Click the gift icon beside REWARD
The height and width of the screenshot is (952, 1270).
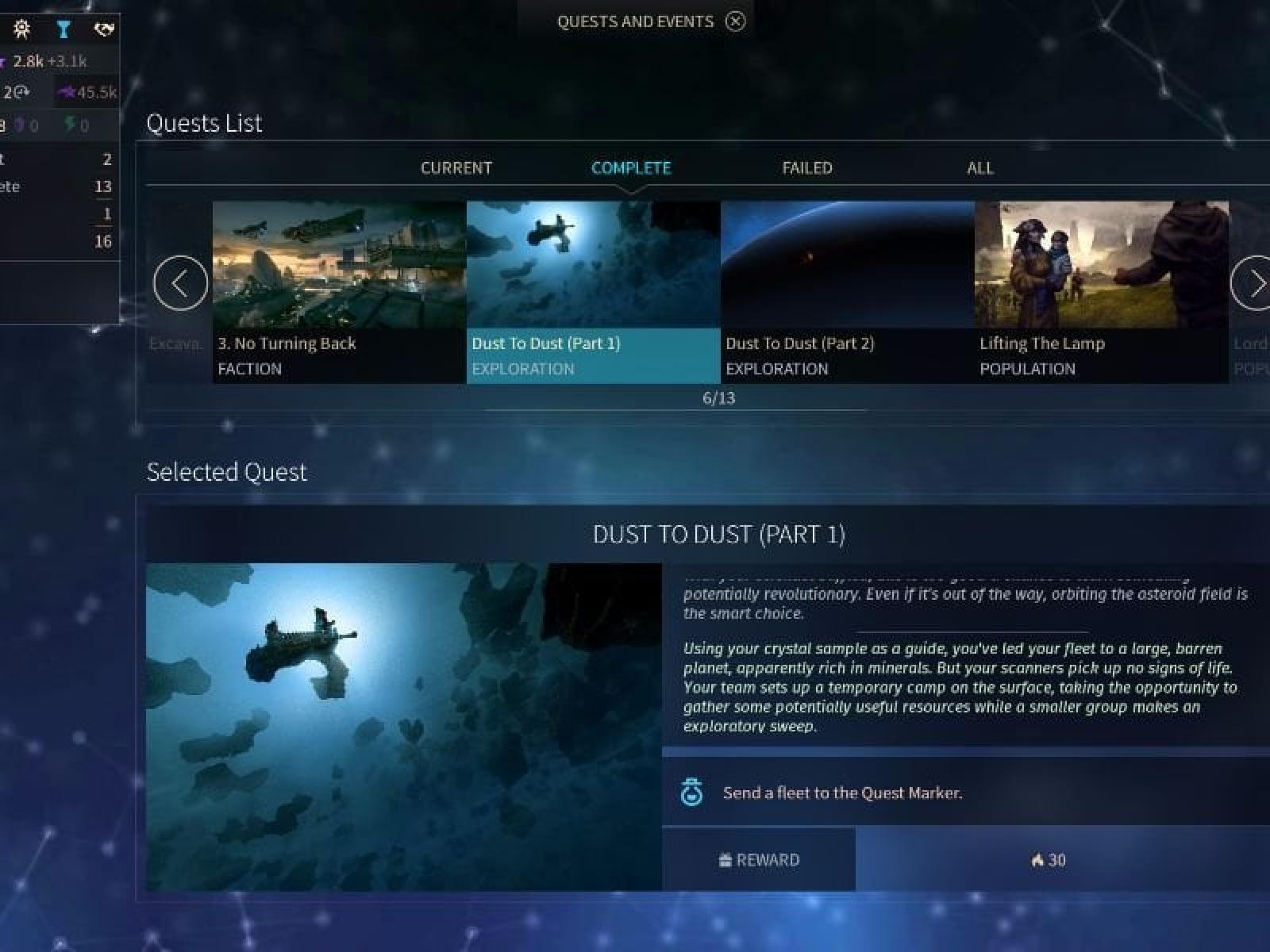point(725,860)
